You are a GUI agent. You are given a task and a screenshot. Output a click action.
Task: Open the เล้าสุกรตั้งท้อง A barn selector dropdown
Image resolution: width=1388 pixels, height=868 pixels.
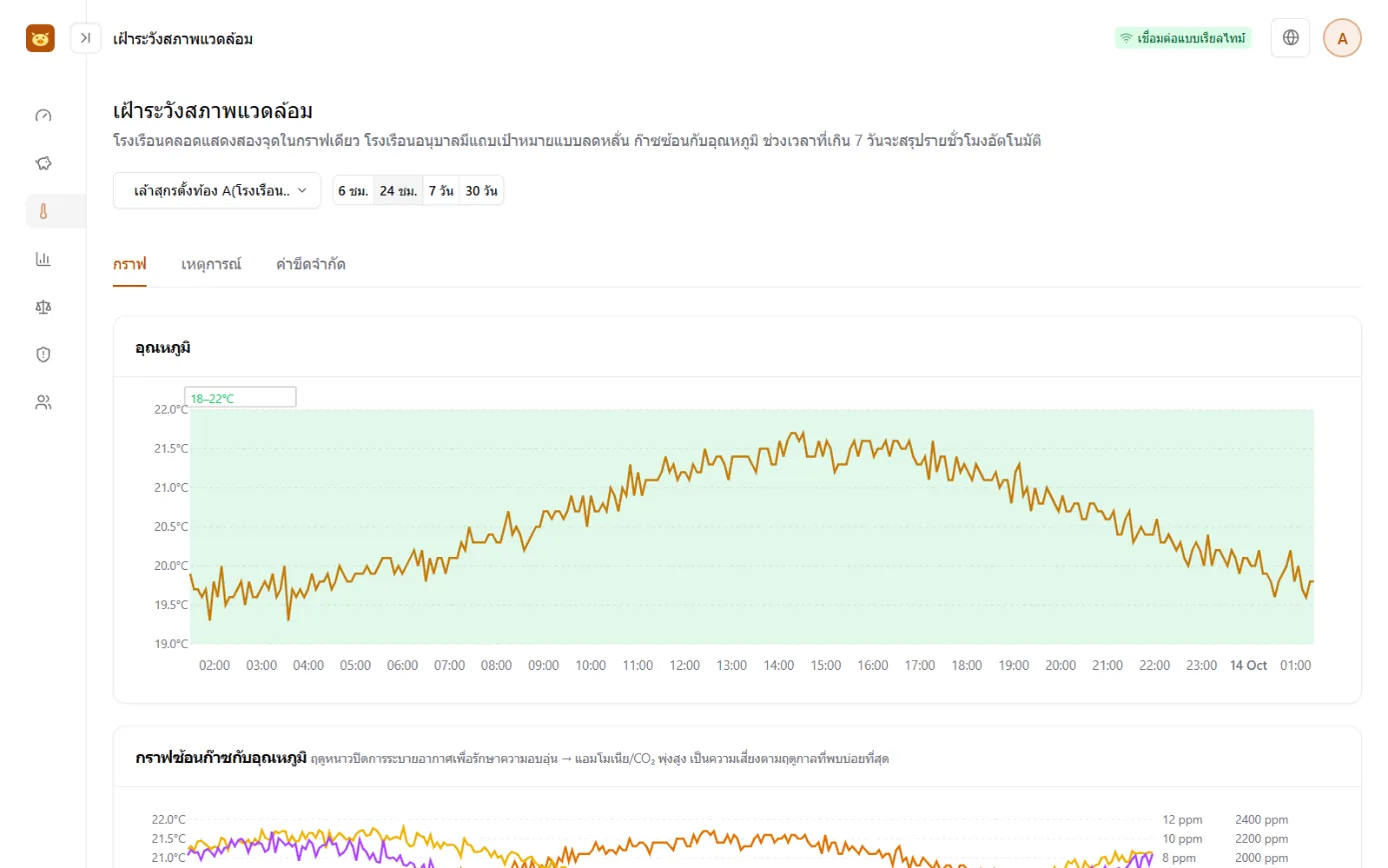pos(217,190)
